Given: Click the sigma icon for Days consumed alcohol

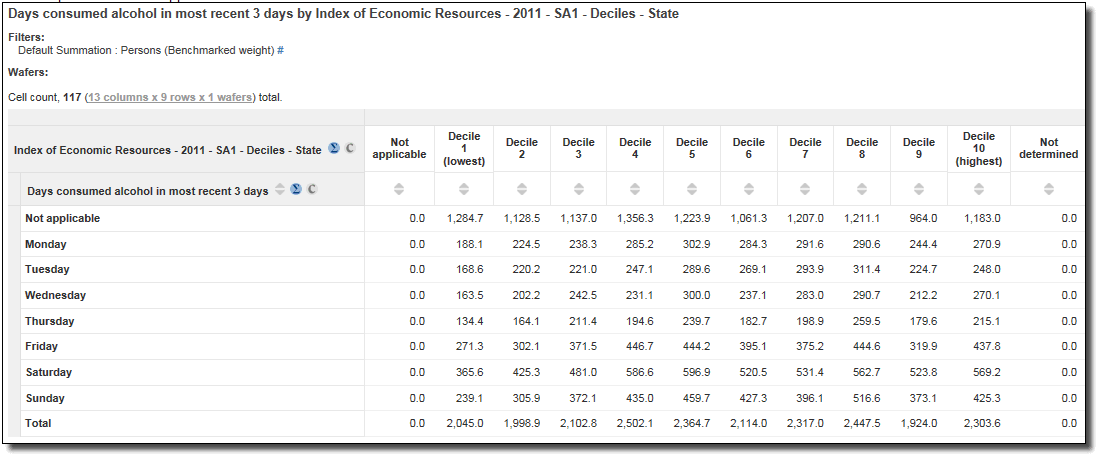Looking at the screenshot, I should [x=296, y=190].
